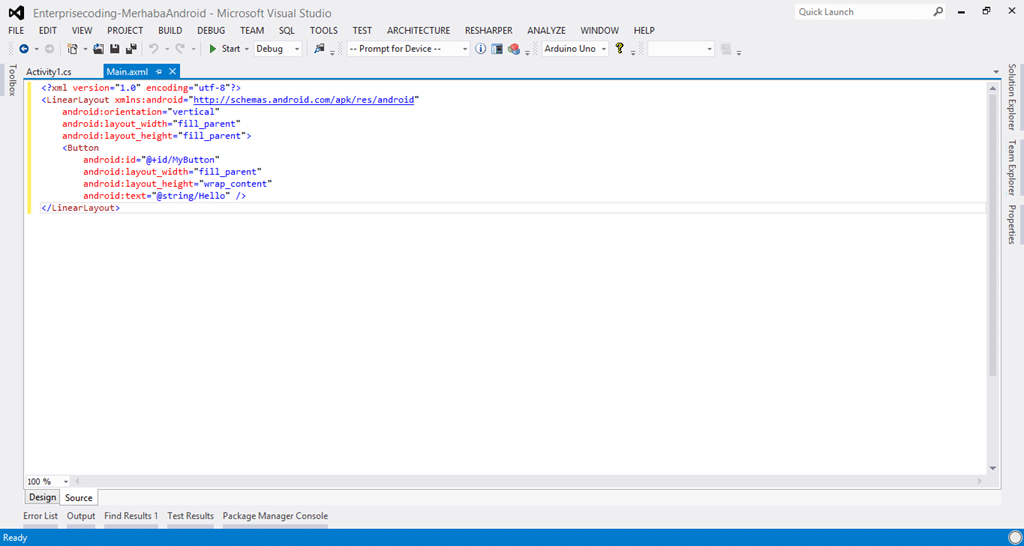
Task: Click the Navigate Backward arrow icon
Action: coord(24,48)
